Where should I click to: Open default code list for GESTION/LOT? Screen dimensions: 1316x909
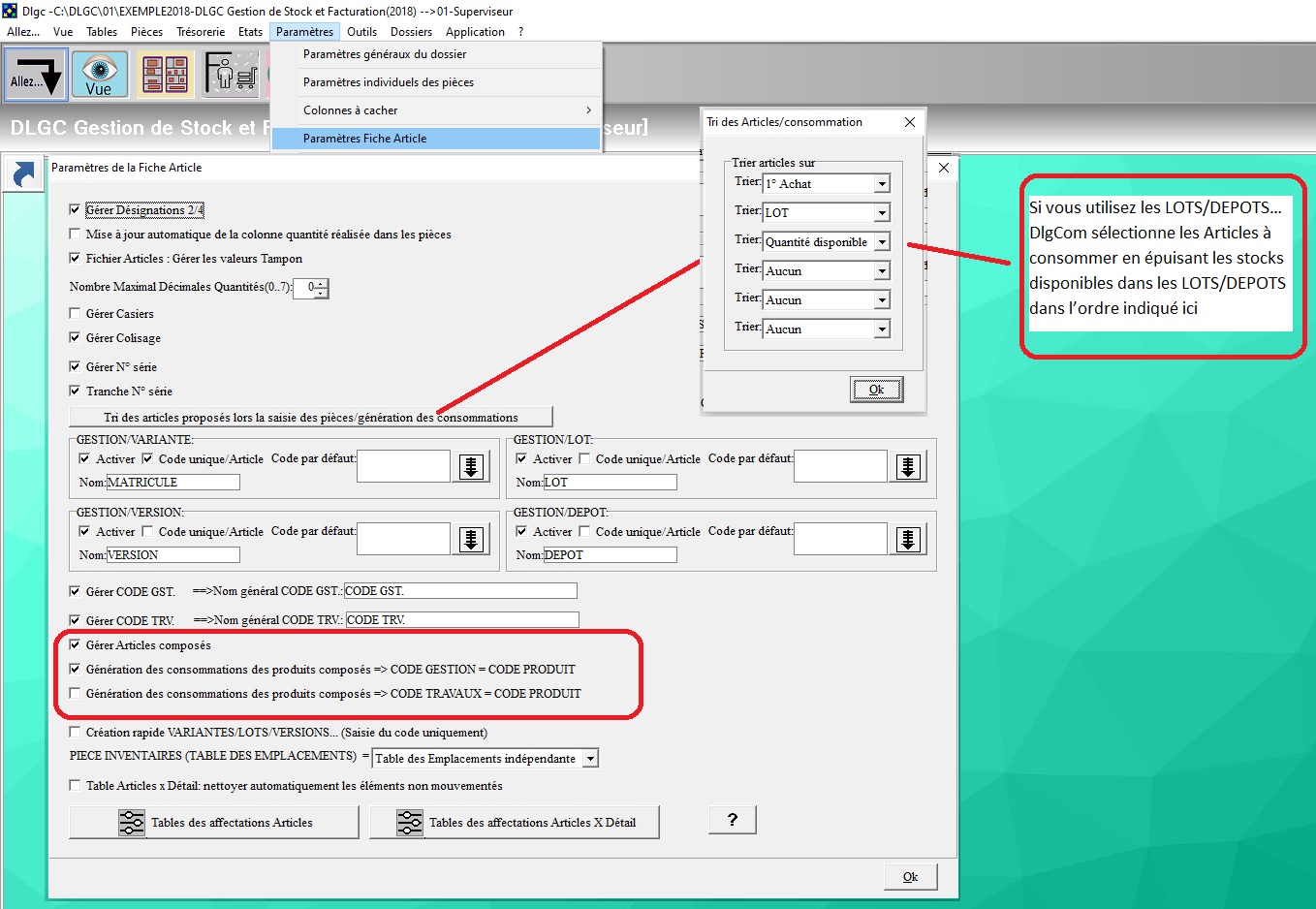pos(908,466)
